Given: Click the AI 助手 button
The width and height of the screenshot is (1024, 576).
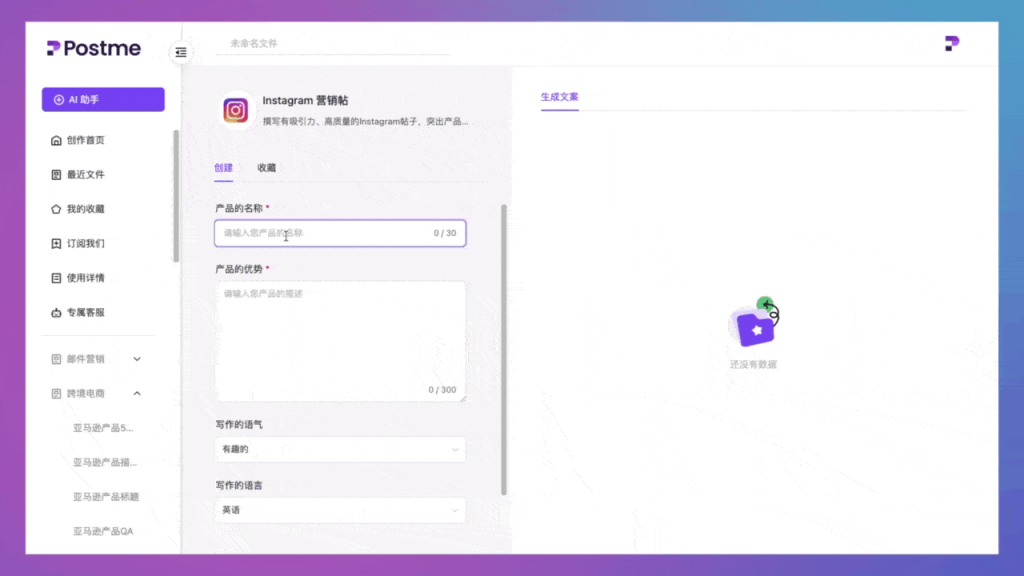Looking at the screenshot, I should [x=102, y=99].
